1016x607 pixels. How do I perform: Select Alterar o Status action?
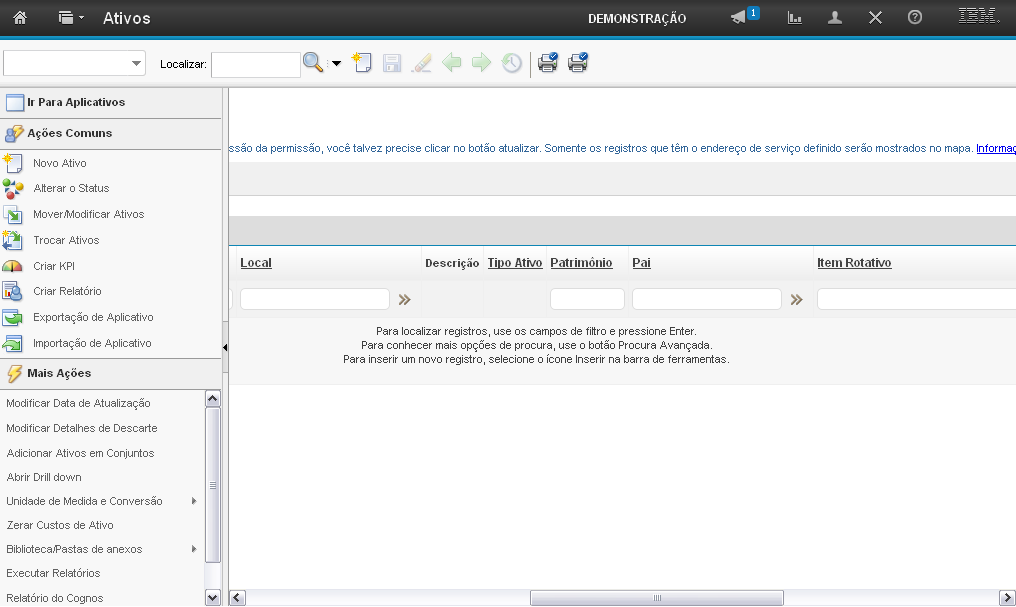[x=71, y=188]
